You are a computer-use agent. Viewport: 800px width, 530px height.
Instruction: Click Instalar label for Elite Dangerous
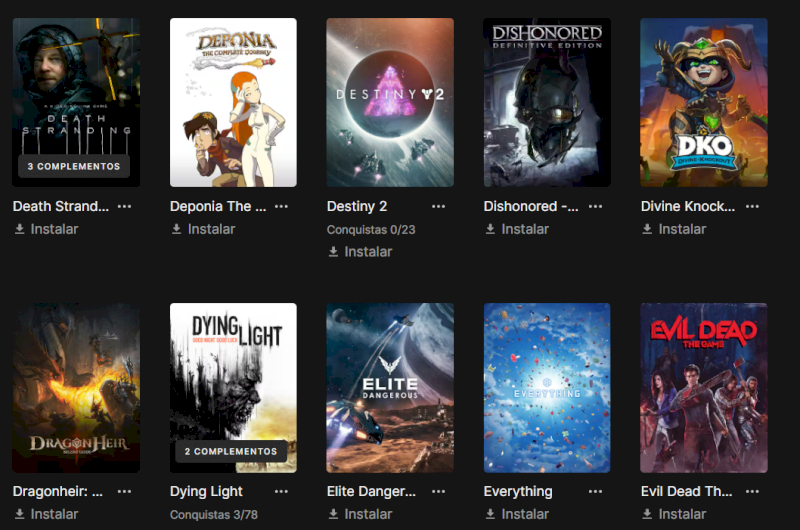(x=368, y=514)
